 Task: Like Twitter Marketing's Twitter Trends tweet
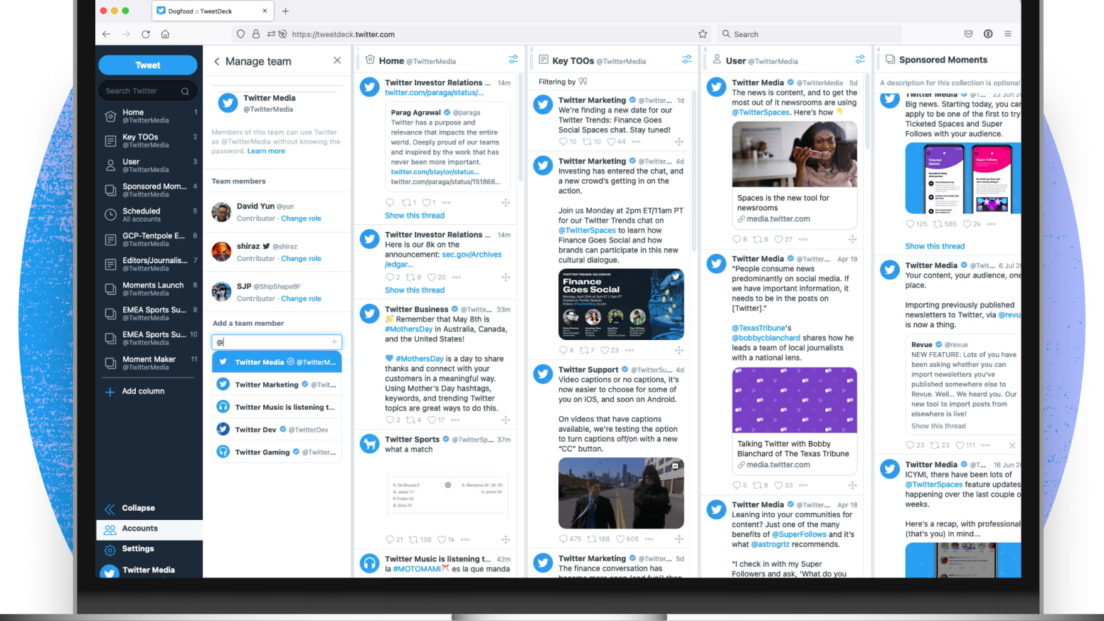(612, 141)
